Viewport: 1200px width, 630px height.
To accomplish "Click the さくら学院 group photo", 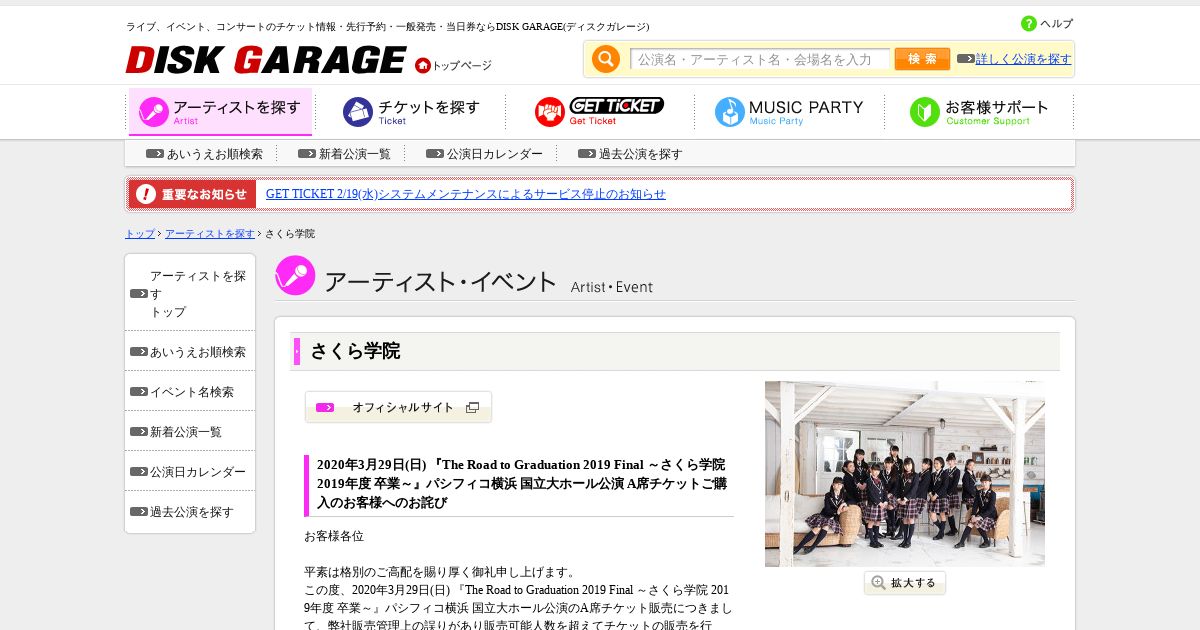I will 905,474.
